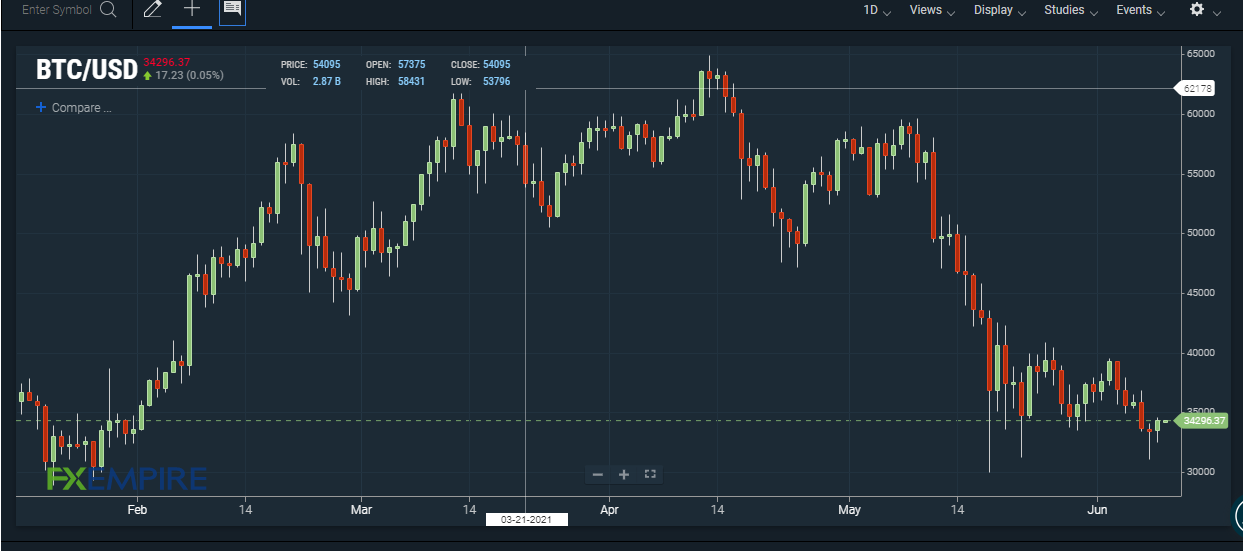Click the symbol search magnifier icon
This screenshot has height=551, width=1243.
click(x=108, y=10)
